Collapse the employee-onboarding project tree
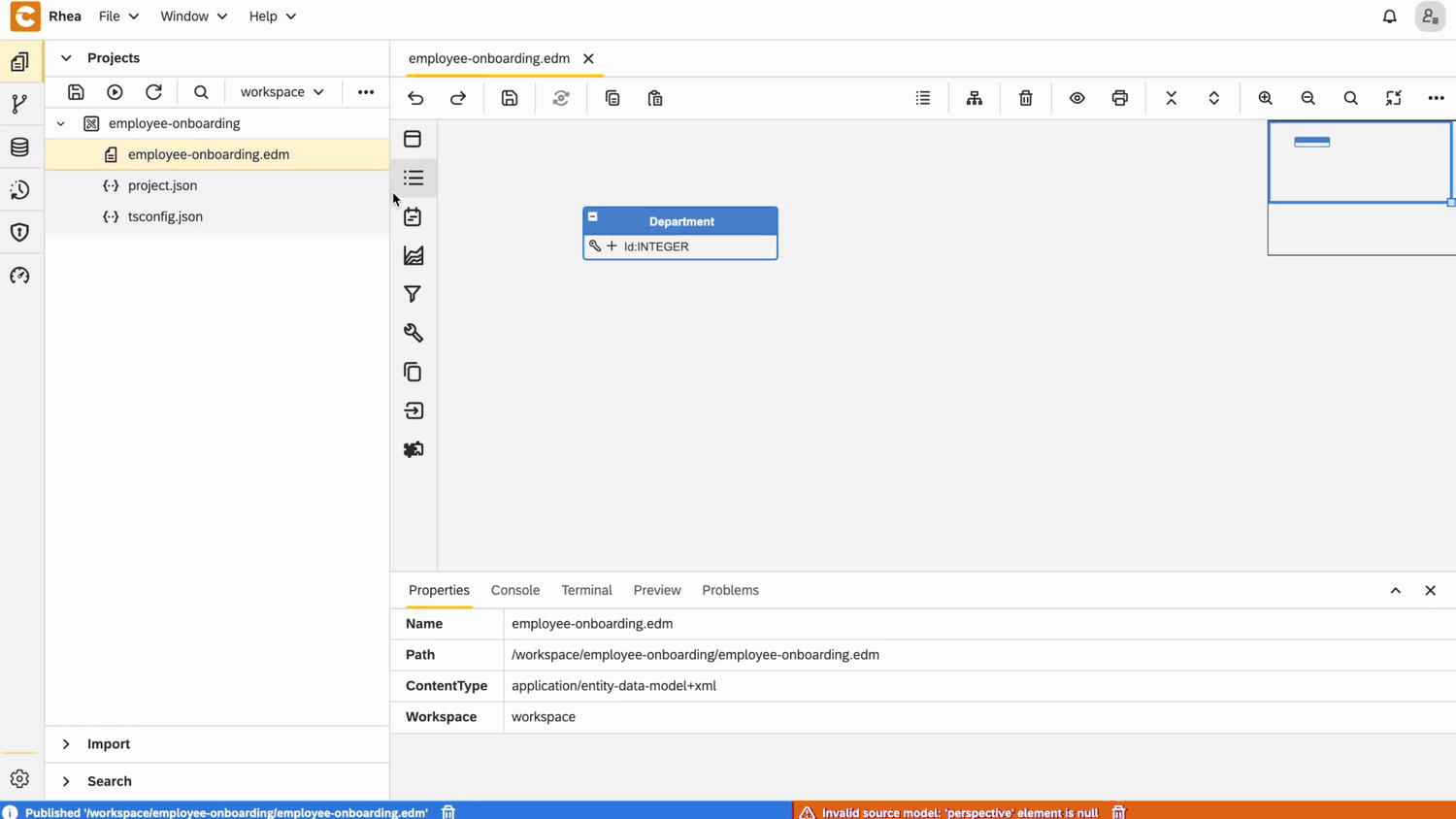Viewport: 1456px width, 819px height. tap(60, 123)
